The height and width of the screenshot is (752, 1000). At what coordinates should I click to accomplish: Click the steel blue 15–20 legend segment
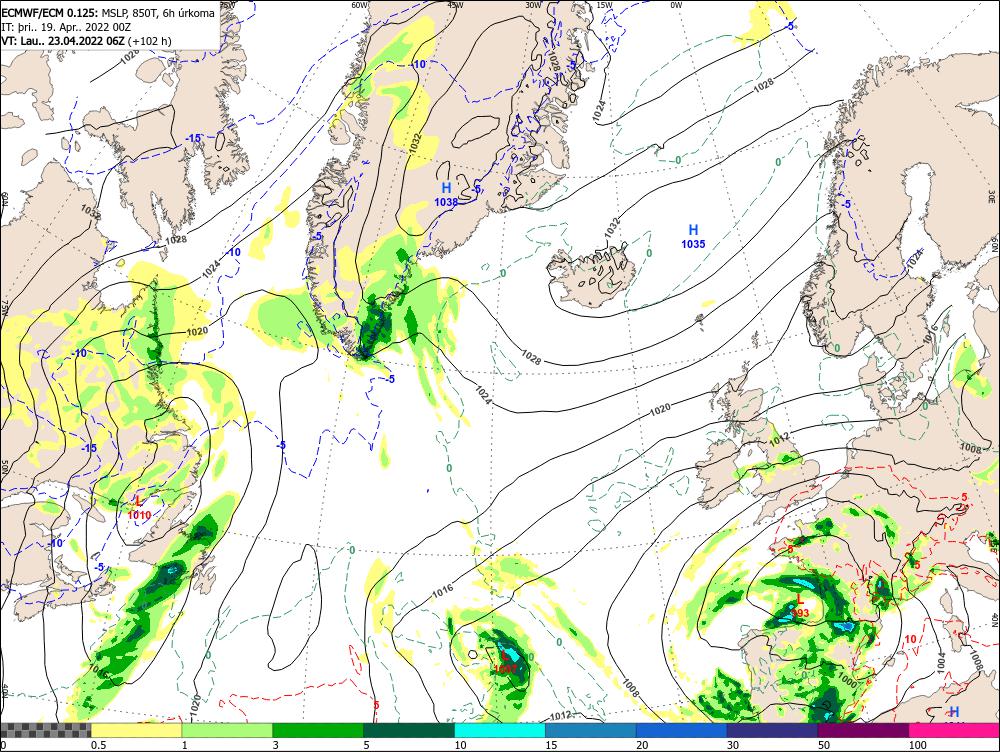pyautogui.click(x=591, y=730)
